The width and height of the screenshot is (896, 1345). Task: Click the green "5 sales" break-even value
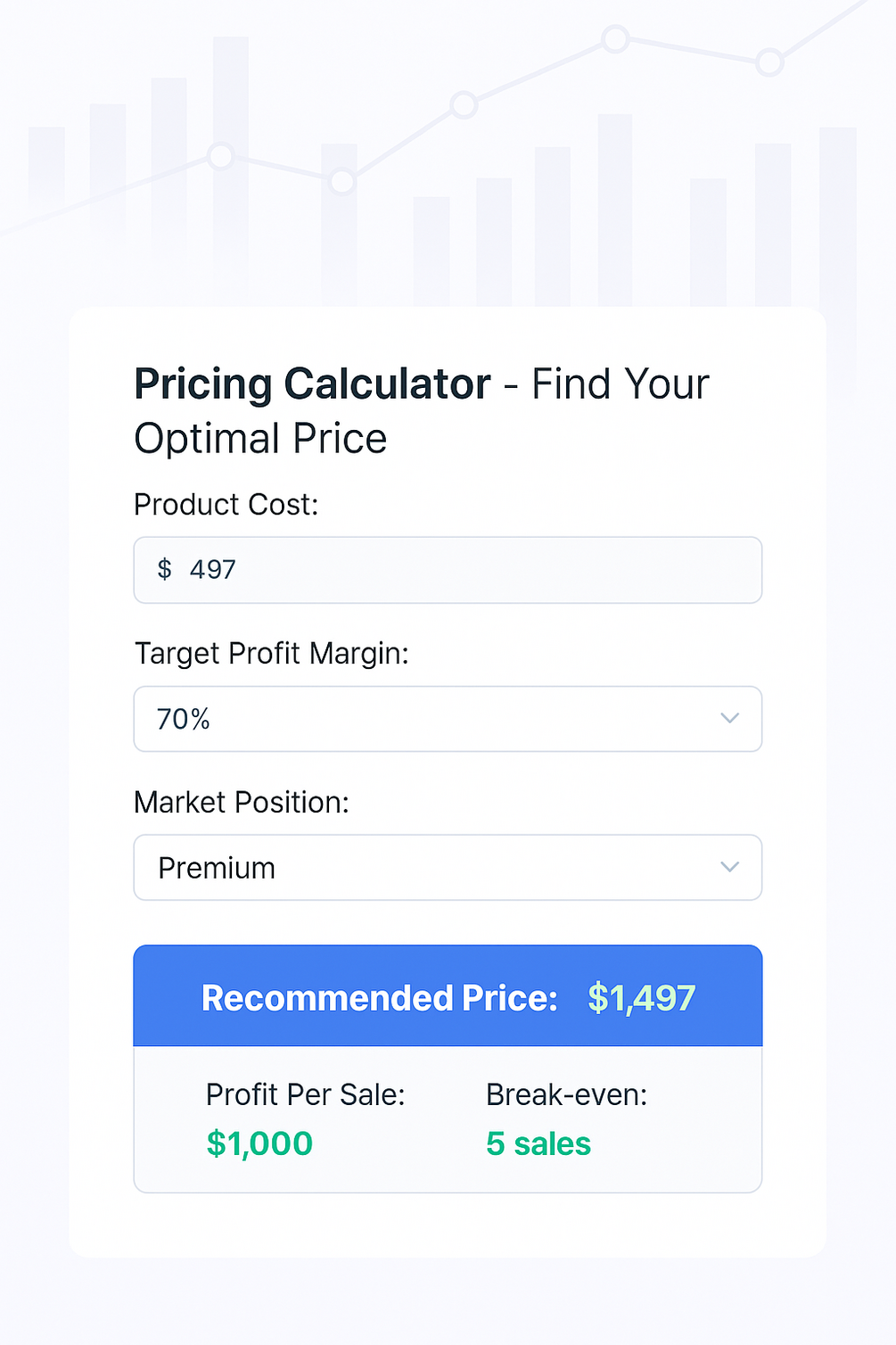538,1143
